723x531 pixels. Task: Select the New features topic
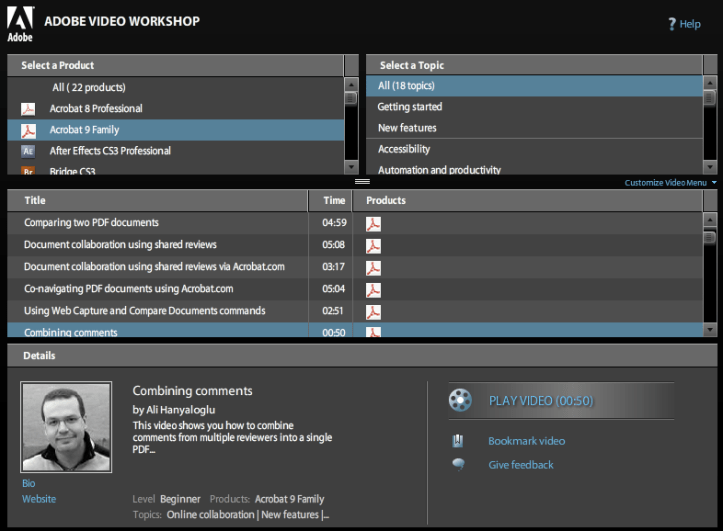pos(534,128)
